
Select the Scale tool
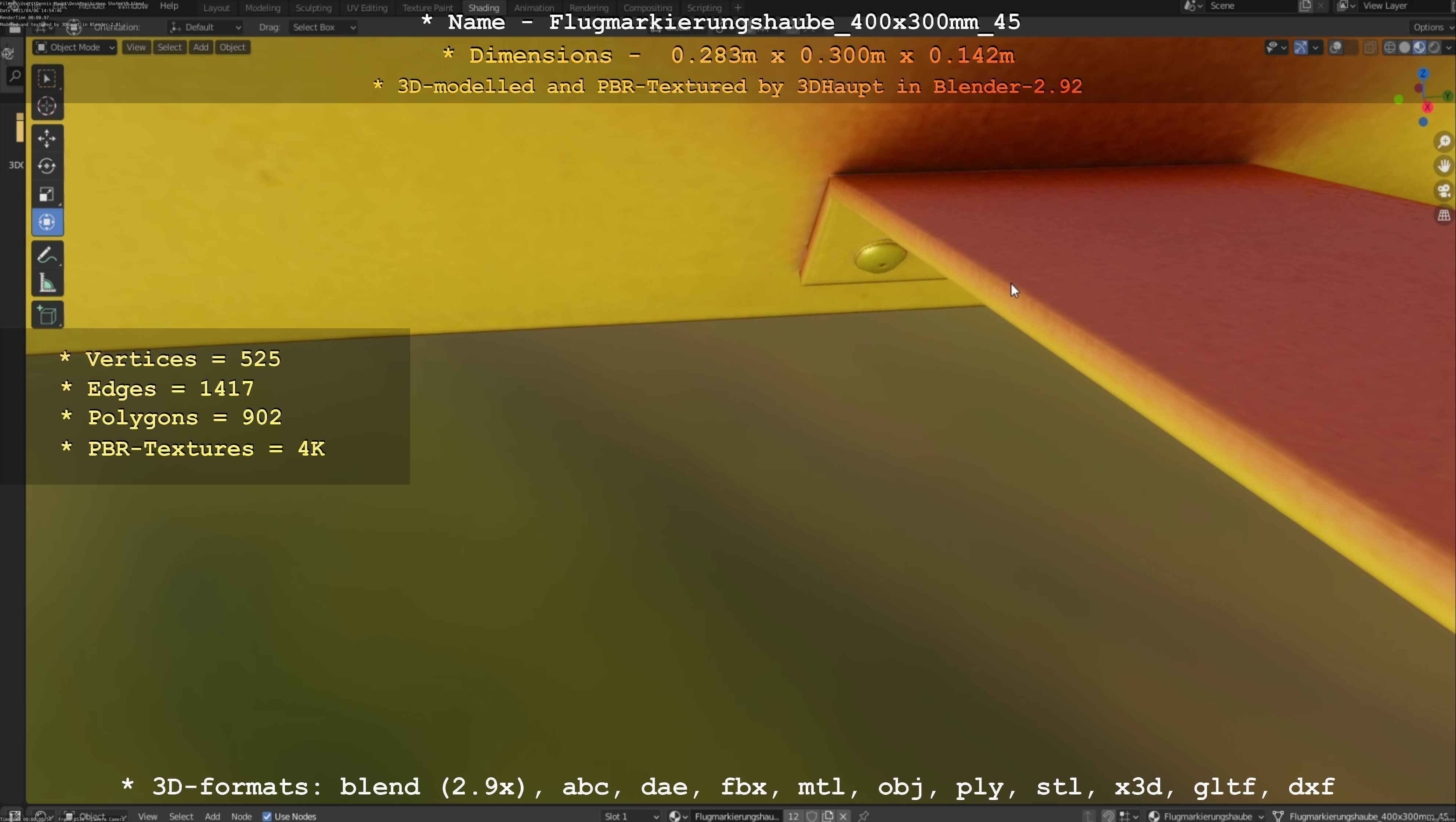pyautogui.click(x=47, y=194)
